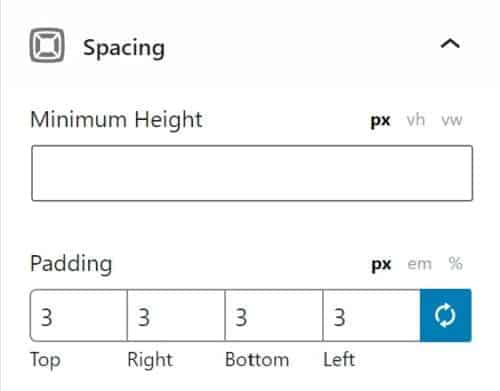Select px unit for Minimum Height
The image size is (500, 391).
(x=380, y=121)
